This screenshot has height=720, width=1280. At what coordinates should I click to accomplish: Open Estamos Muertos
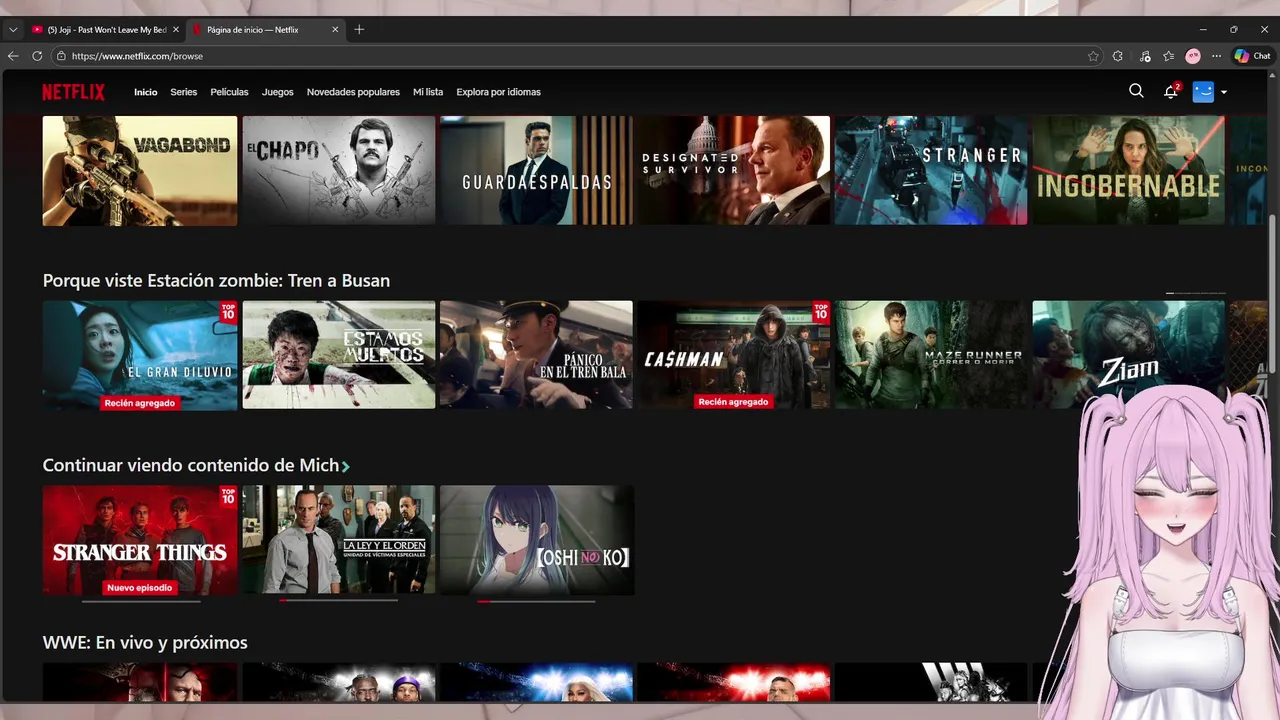click(x=339, y=355)
